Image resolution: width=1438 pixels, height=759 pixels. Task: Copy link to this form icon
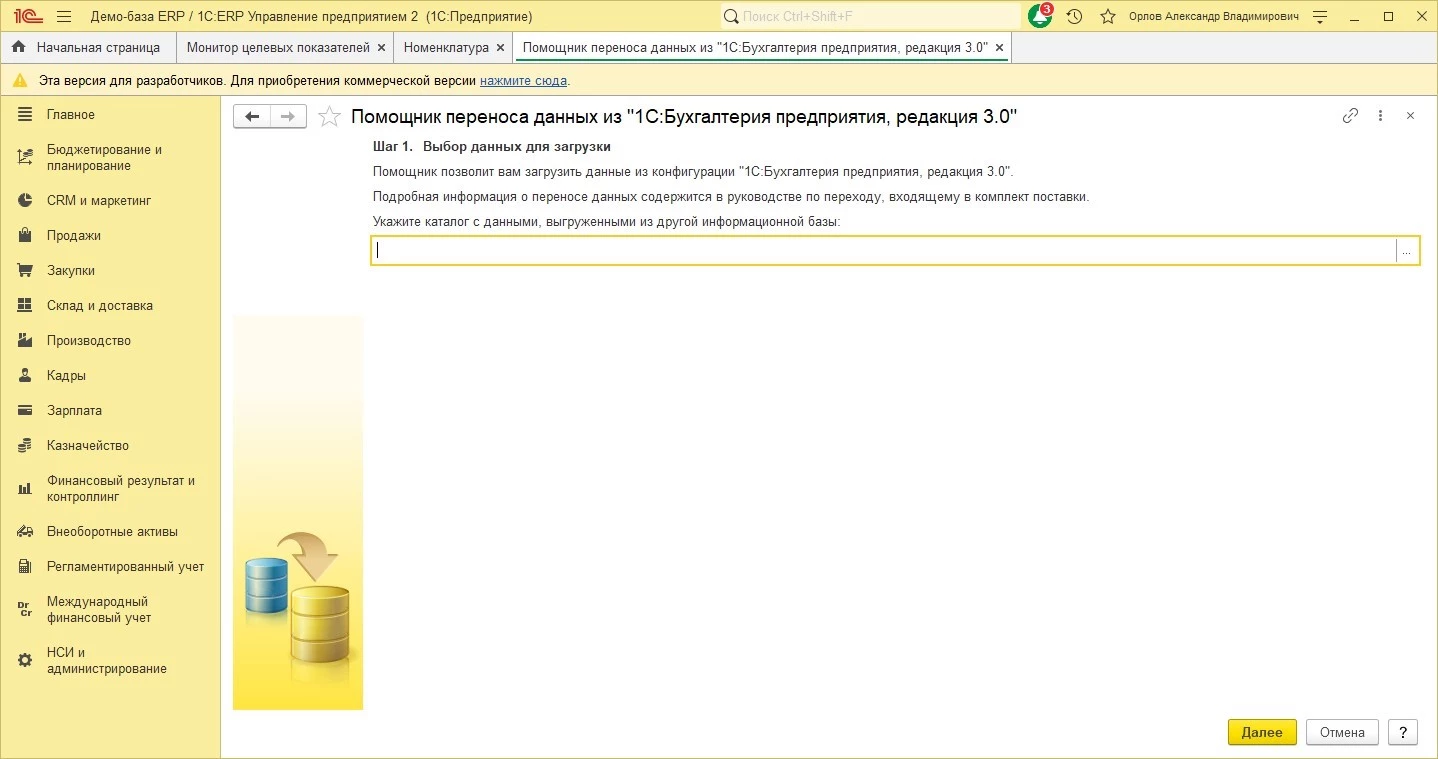1350,116
